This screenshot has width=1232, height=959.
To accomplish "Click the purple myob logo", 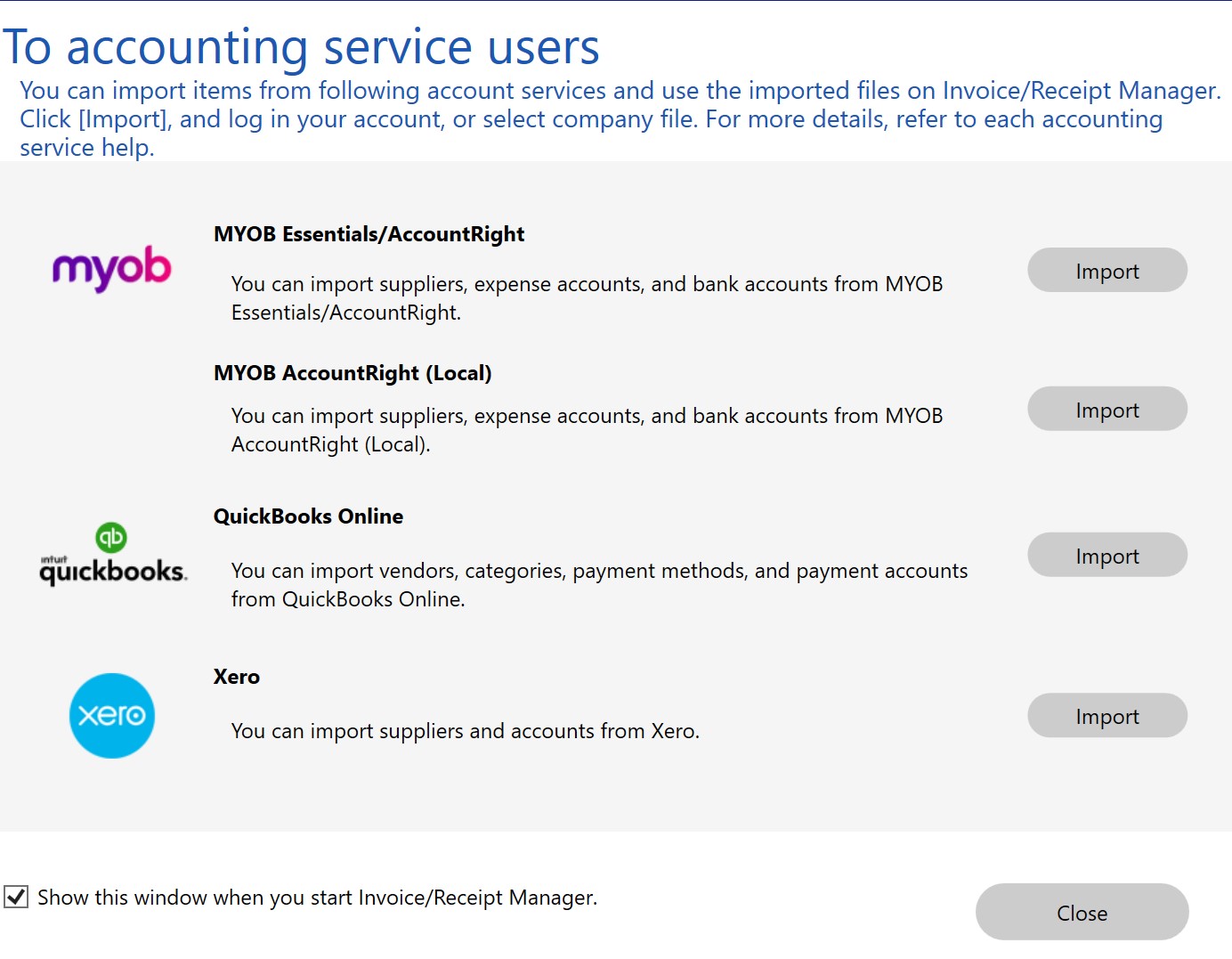I will click(x=111, y=268).
